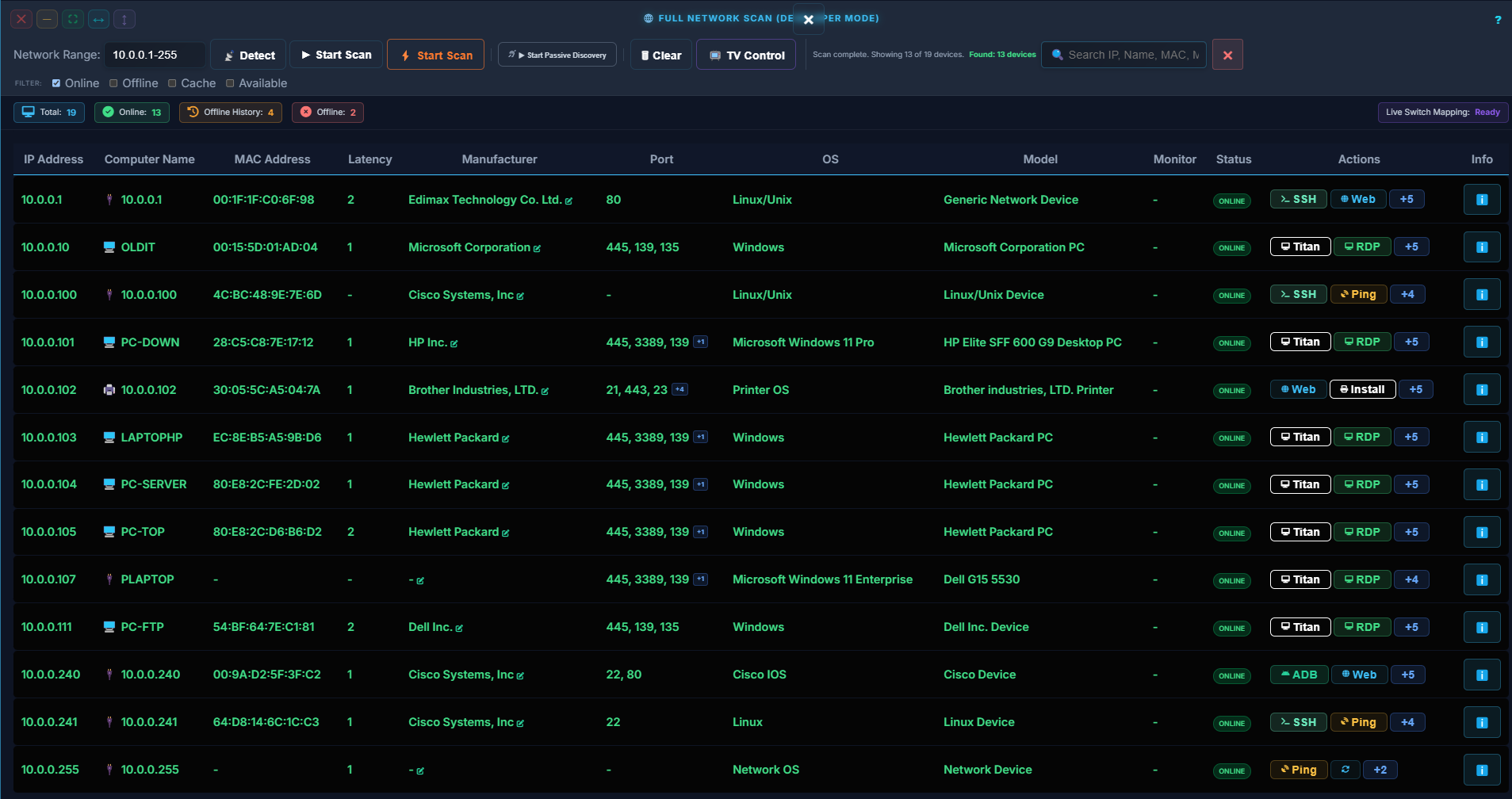This screenshot has width=1512, height=799.
Task: Sort by Computer Name column header
Action: (x=150, y=159)
